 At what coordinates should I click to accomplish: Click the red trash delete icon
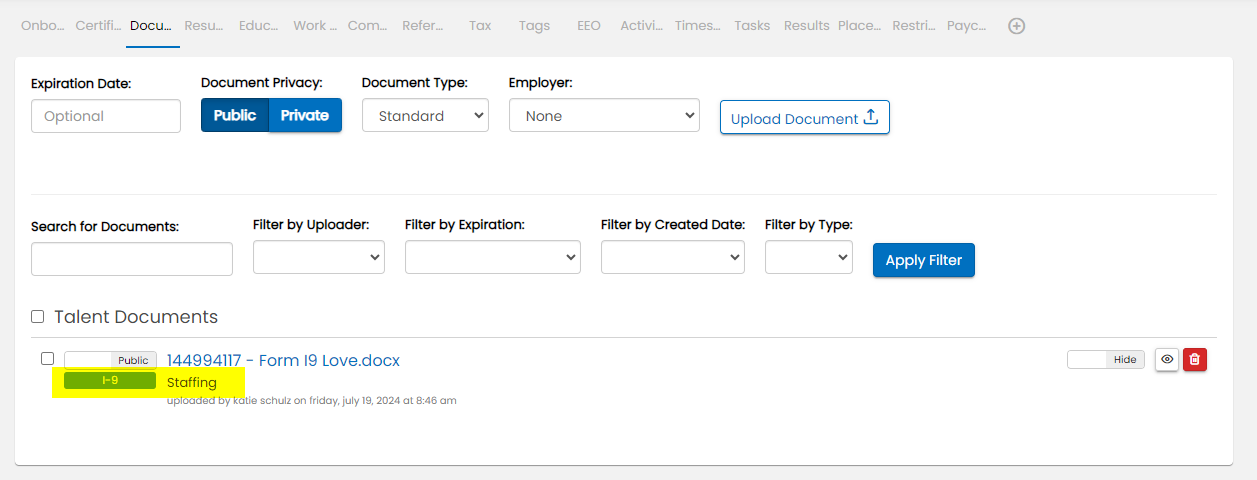pyautogui.click(x=1195, y=360)
